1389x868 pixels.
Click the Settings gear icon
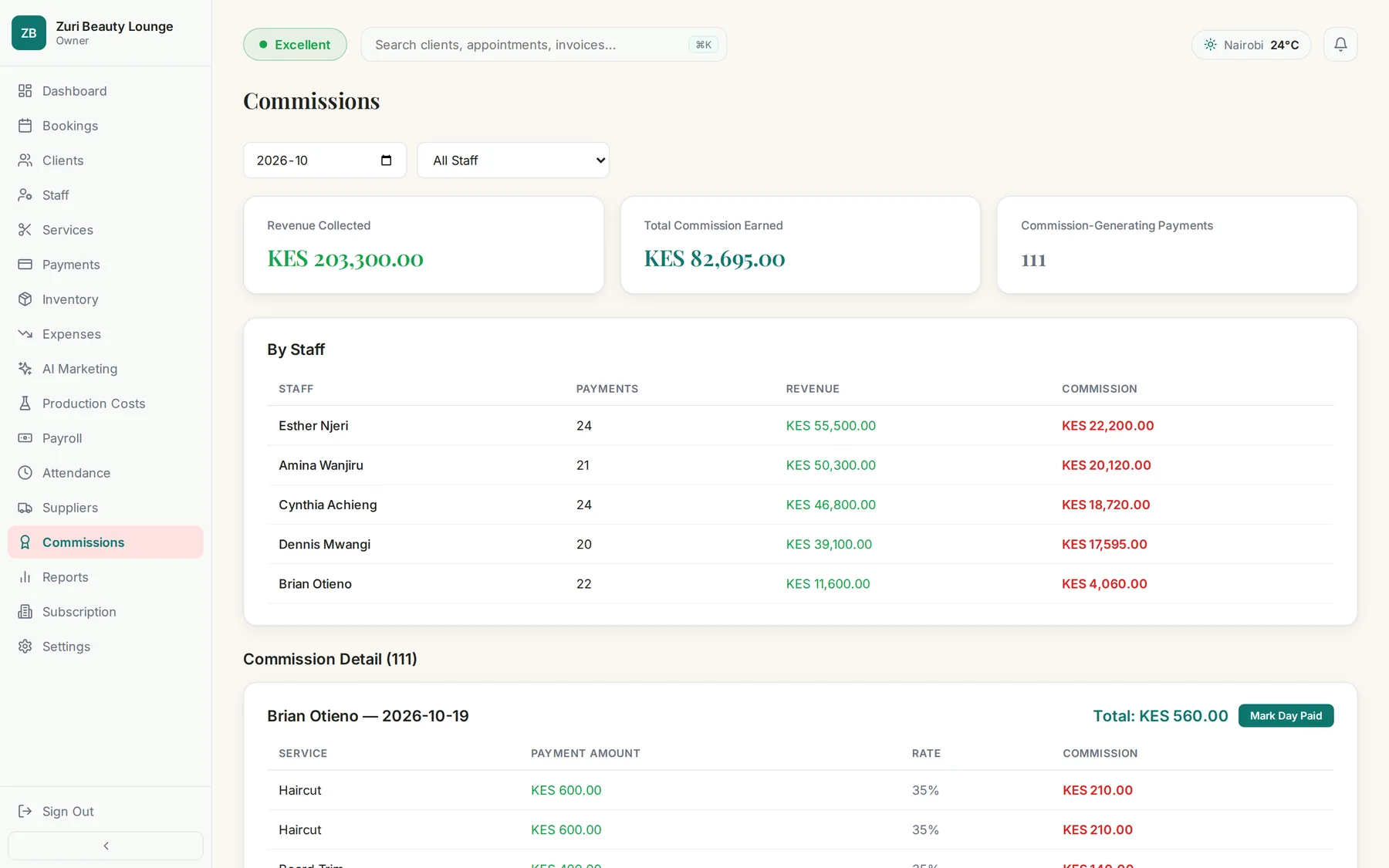(25, 647)
